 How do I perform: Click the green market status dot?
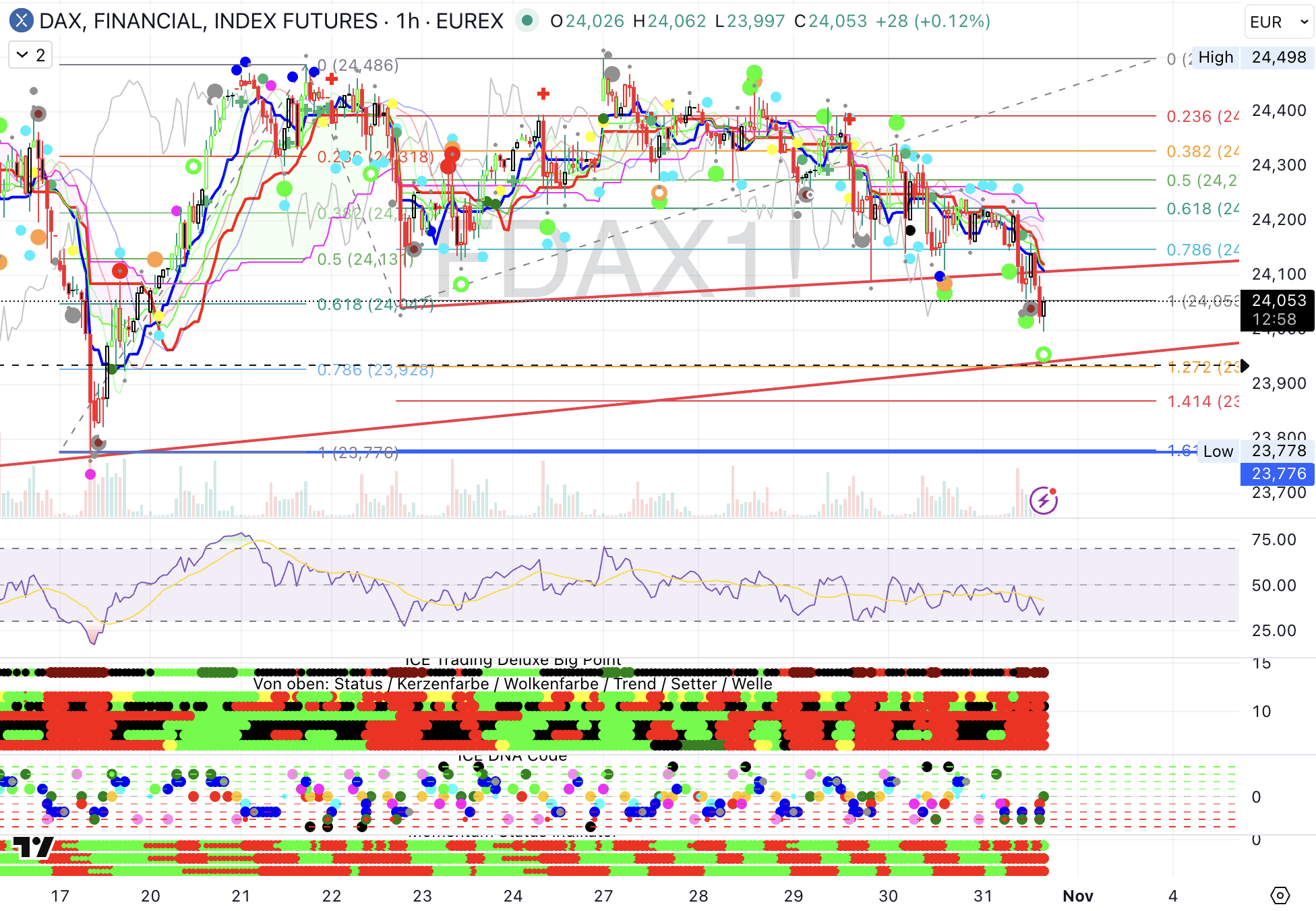pos(527,21)
